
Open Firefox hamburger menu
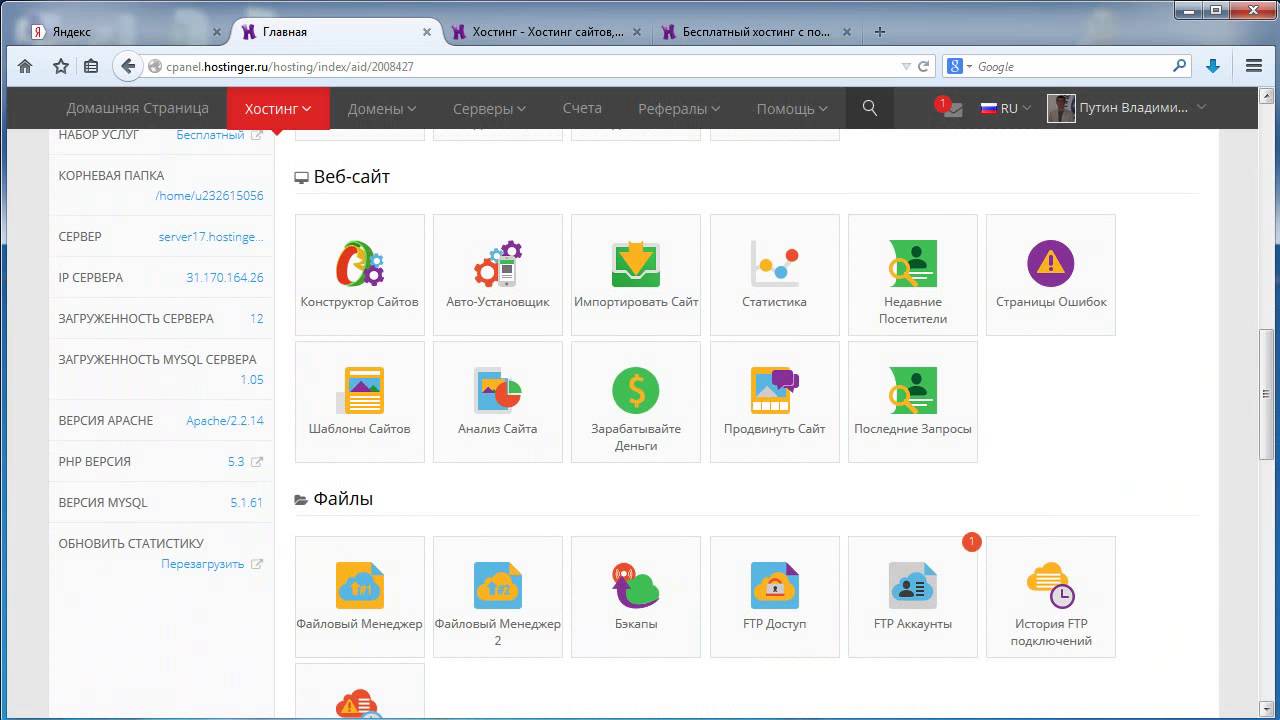pos(1254,66)
